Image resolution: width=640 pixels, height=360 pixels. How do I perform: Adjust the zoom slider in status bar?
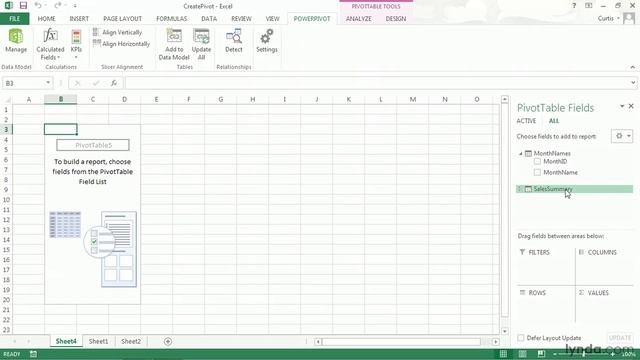coord(584,354)
